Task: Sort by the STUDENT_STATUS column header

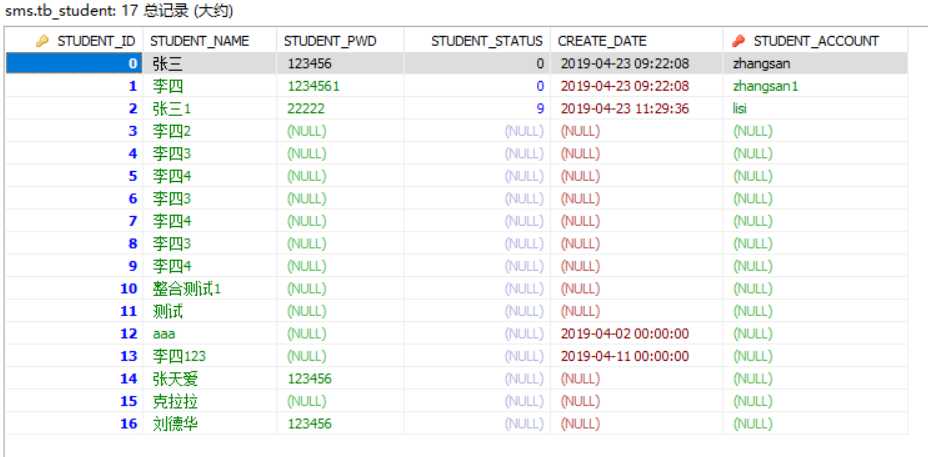Action: pyautogui.click(x=486, y=41)
